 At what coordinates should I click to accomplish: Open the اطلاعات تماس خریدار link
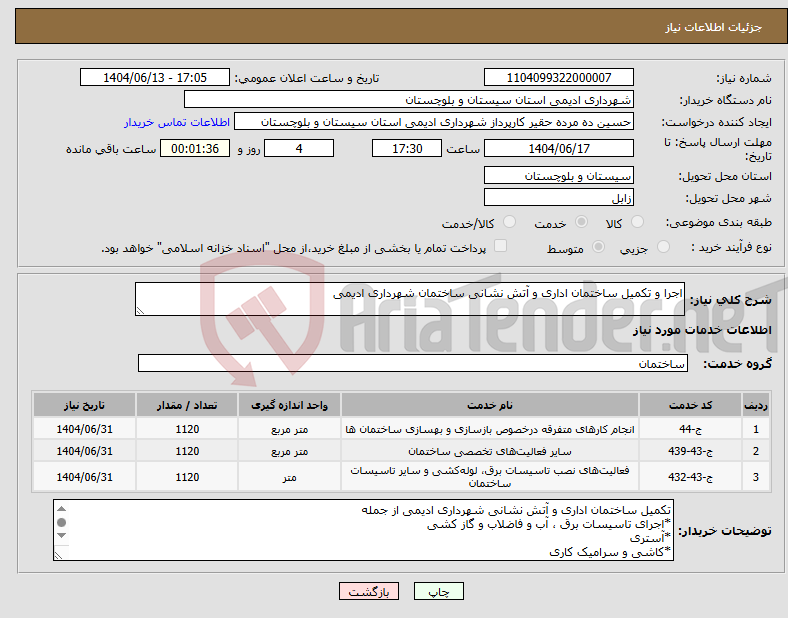pyautogui.click(x=177, y=122)
